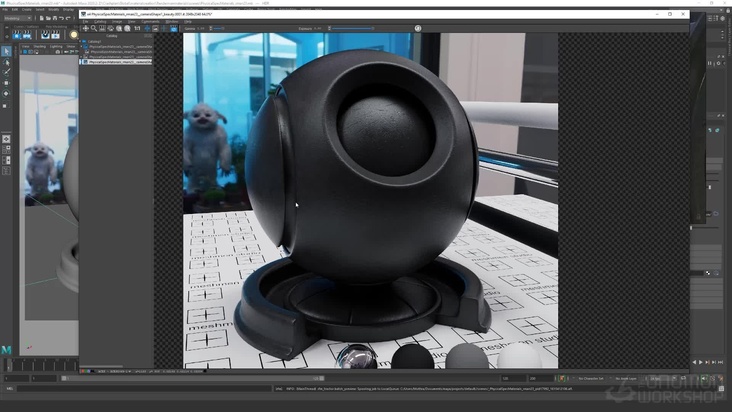This screenshot has height=412, width=732.
Task: Adjust the Exposure slider in viewer toolbar
Action: (352, 28)
